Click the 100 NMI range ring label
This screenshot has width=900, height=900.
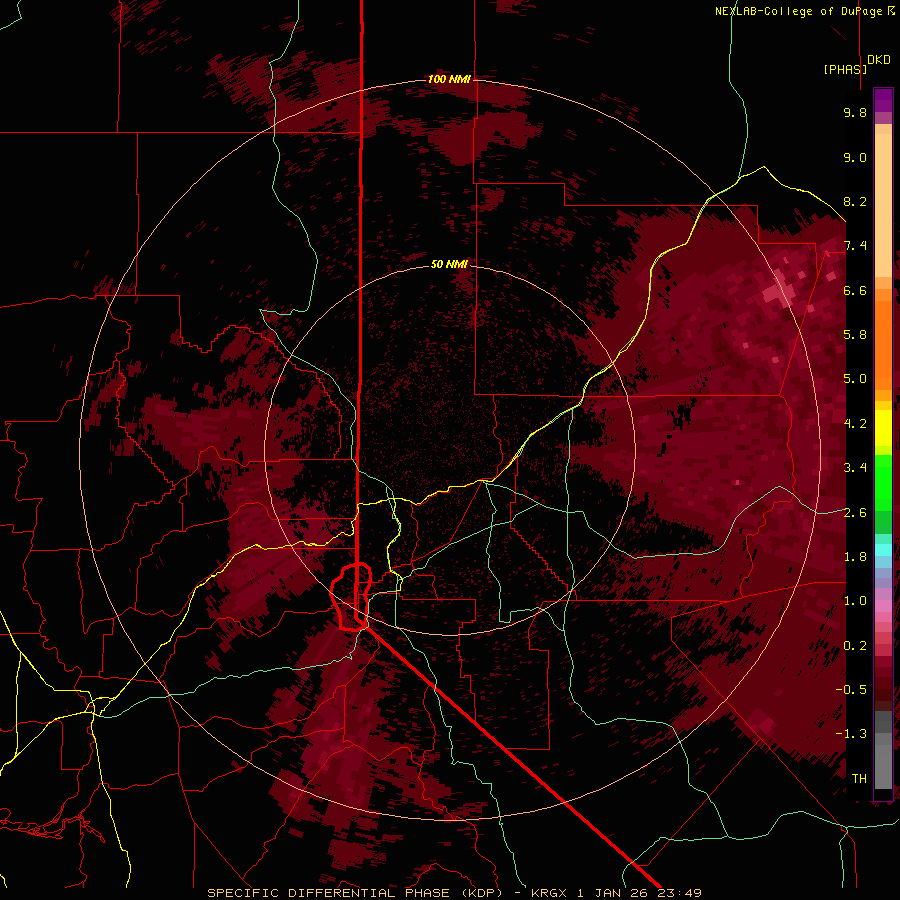[x=449, y=79]
